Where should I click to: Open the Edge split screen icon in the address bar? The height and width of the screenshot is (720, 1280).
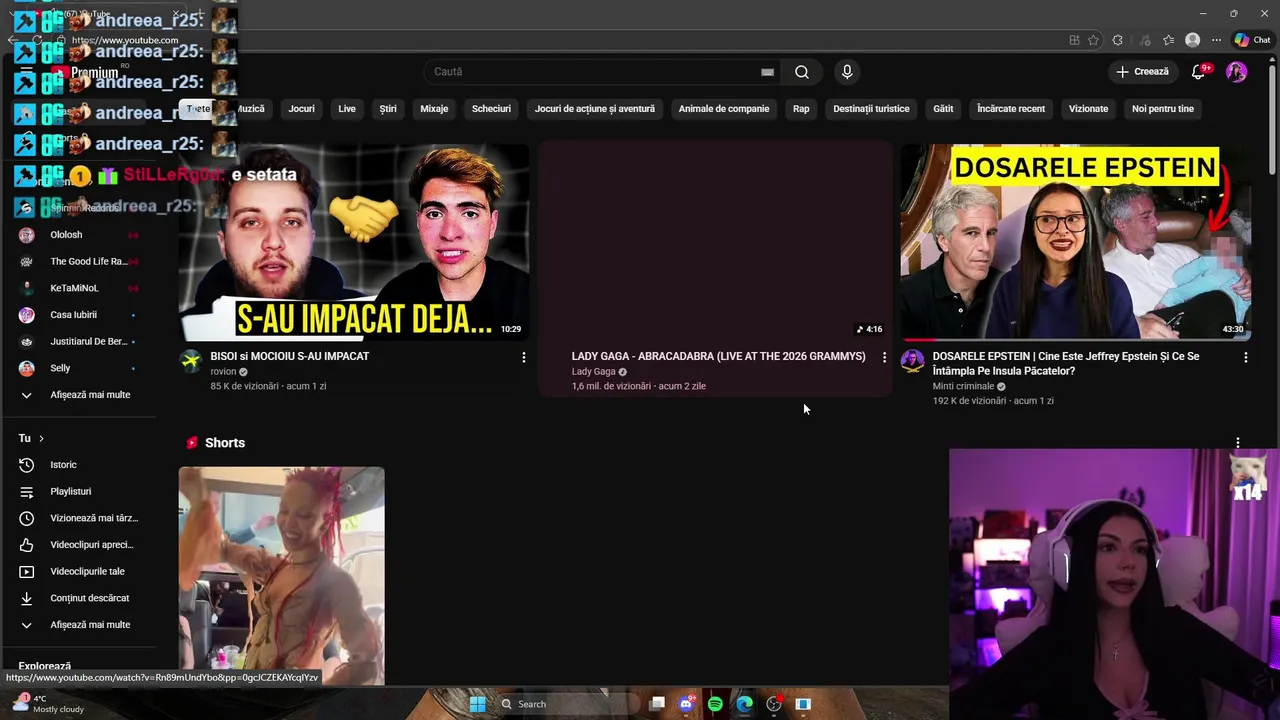coord(1074,40)
